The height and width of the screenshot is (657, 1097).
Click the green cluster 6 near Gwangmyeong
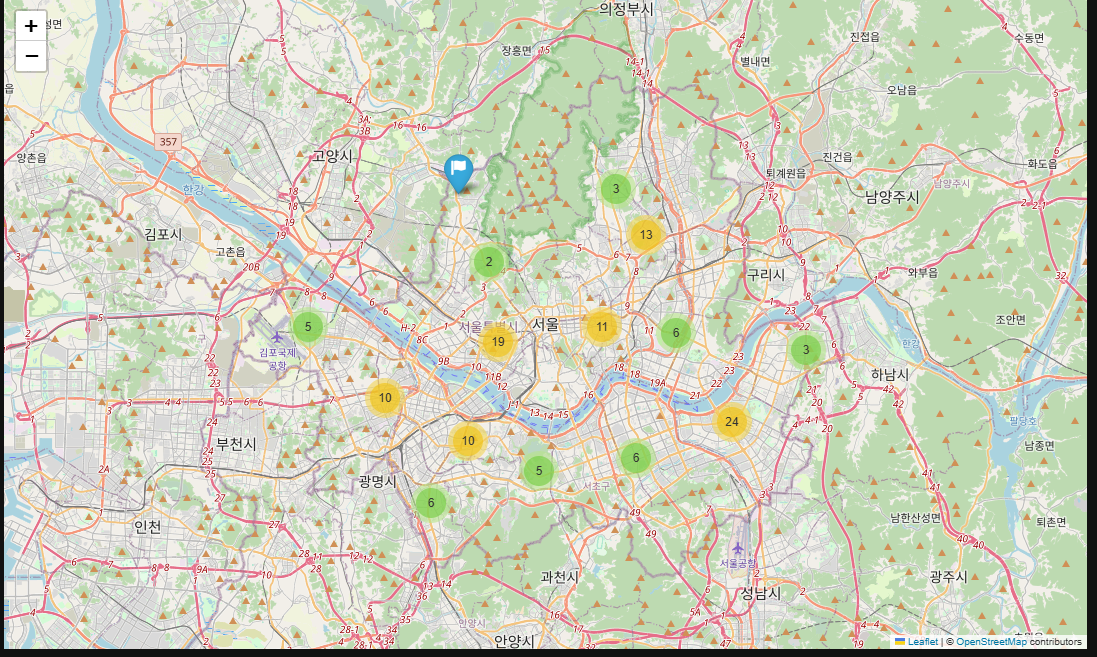431,502
